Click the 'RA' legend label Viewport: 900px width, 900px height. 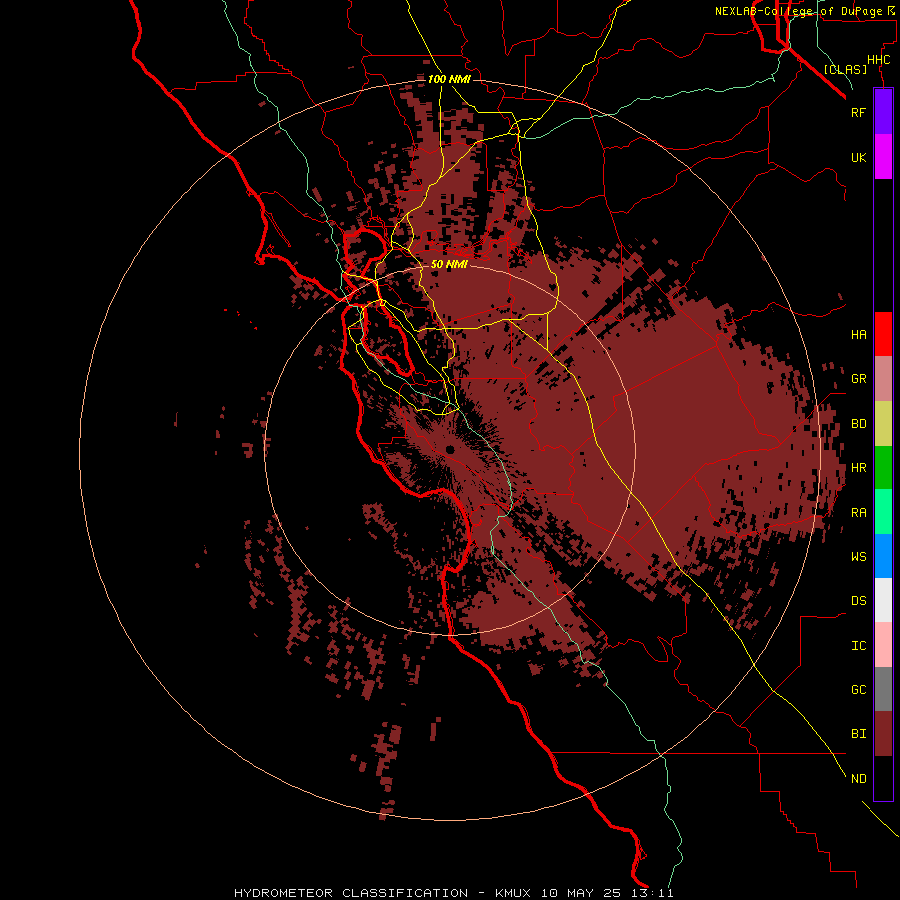(858, 513)
